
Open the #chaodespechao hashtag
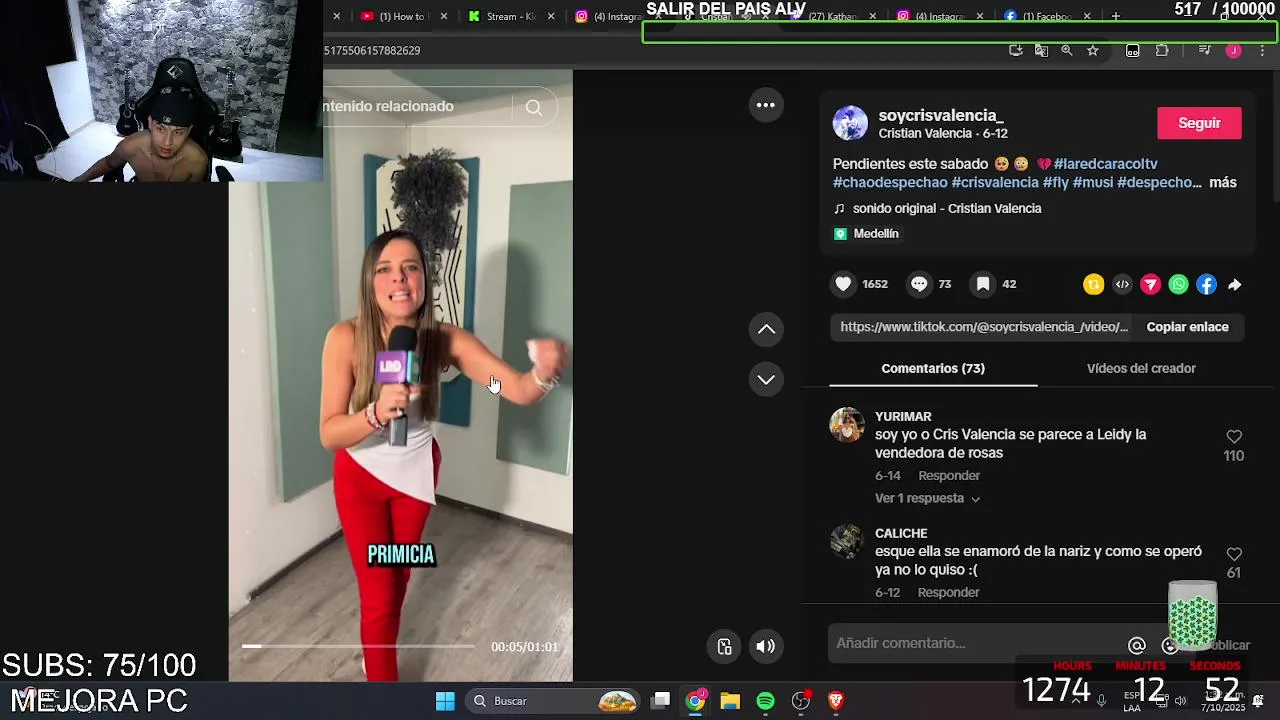(x=890, y=182)
